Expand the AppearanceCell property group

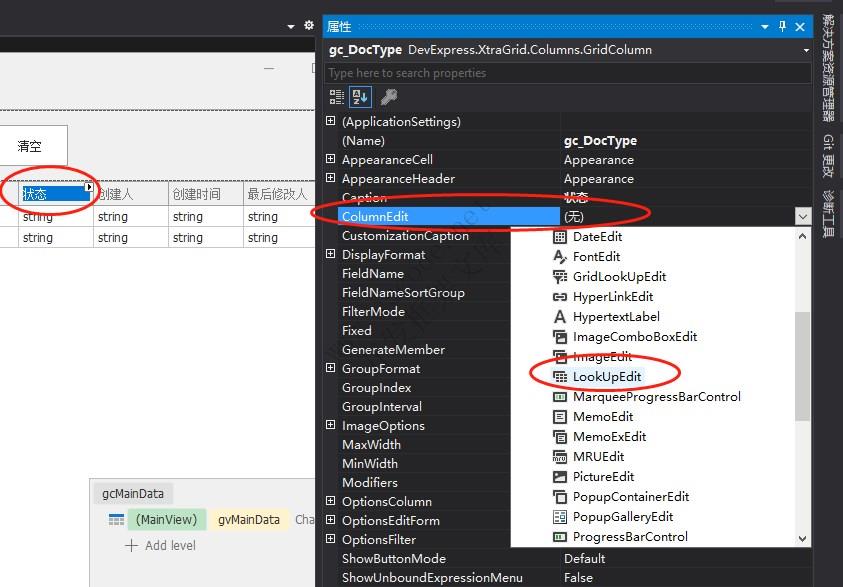click(x=330, y=159)
